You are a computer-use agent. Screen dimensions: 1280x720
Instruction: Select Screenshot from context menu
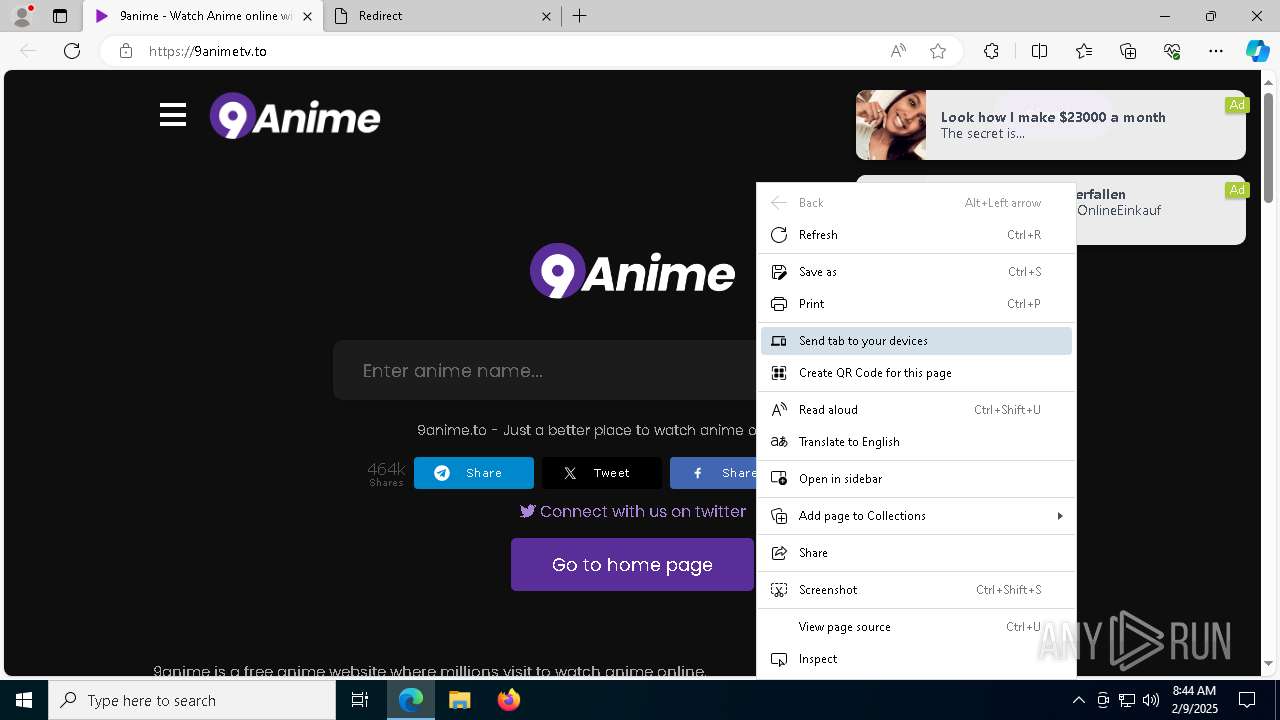point(916,590)
